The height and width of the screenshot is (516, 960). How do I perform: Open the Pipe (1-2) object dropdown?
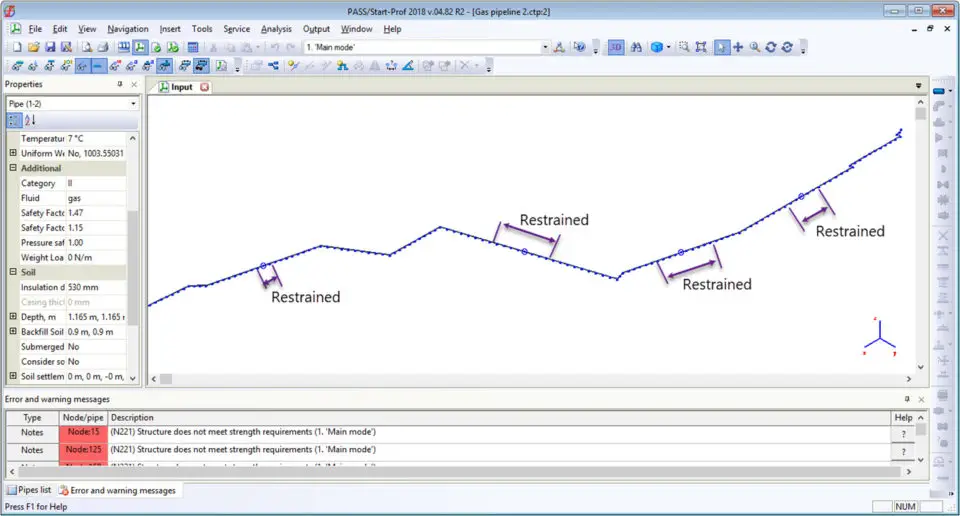[x=133, y=104]
